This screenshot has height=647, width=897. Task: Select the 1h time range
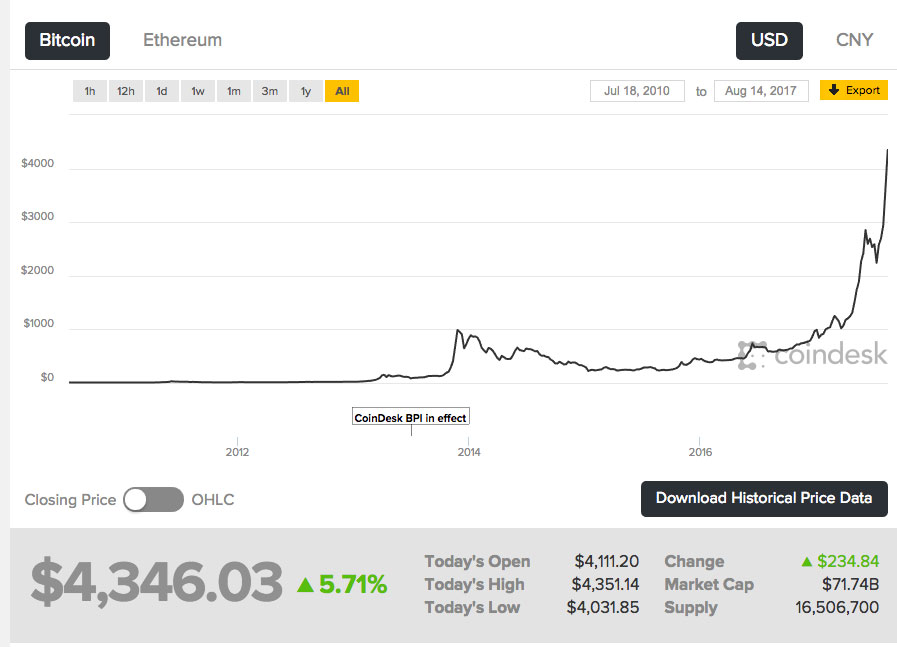[x=89, y=90]
